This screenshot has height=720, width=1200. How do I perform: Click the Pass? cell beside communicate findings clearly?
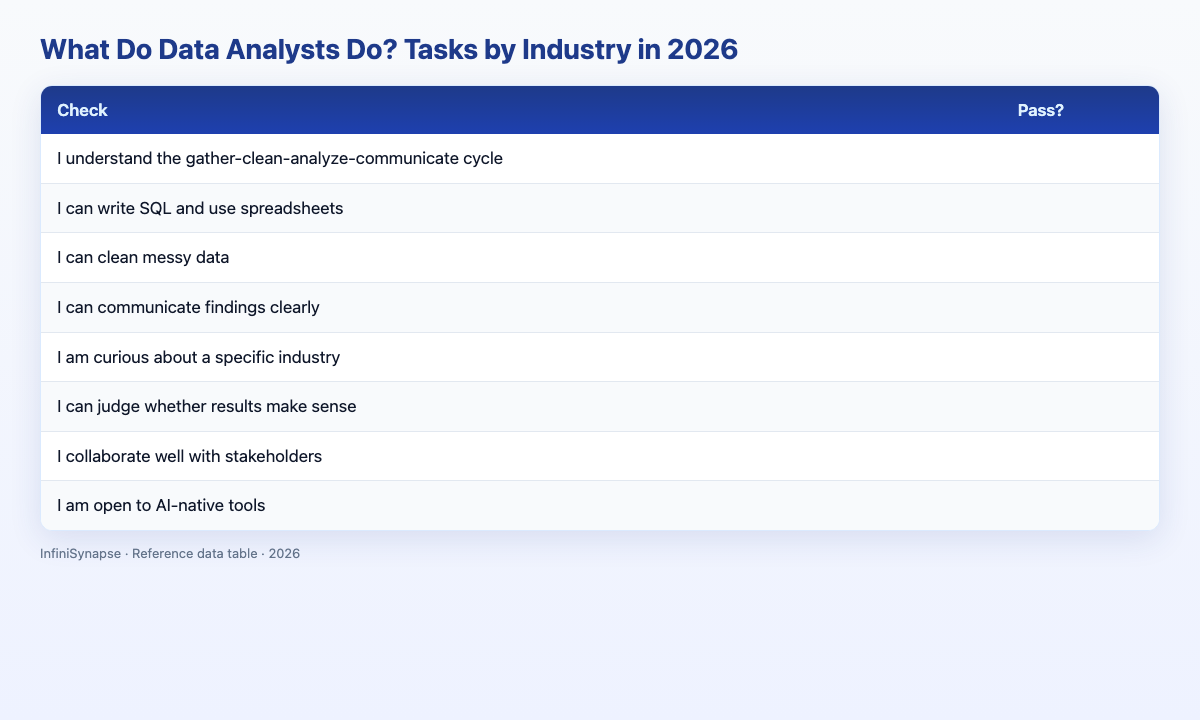click(x=1080, y=308)
